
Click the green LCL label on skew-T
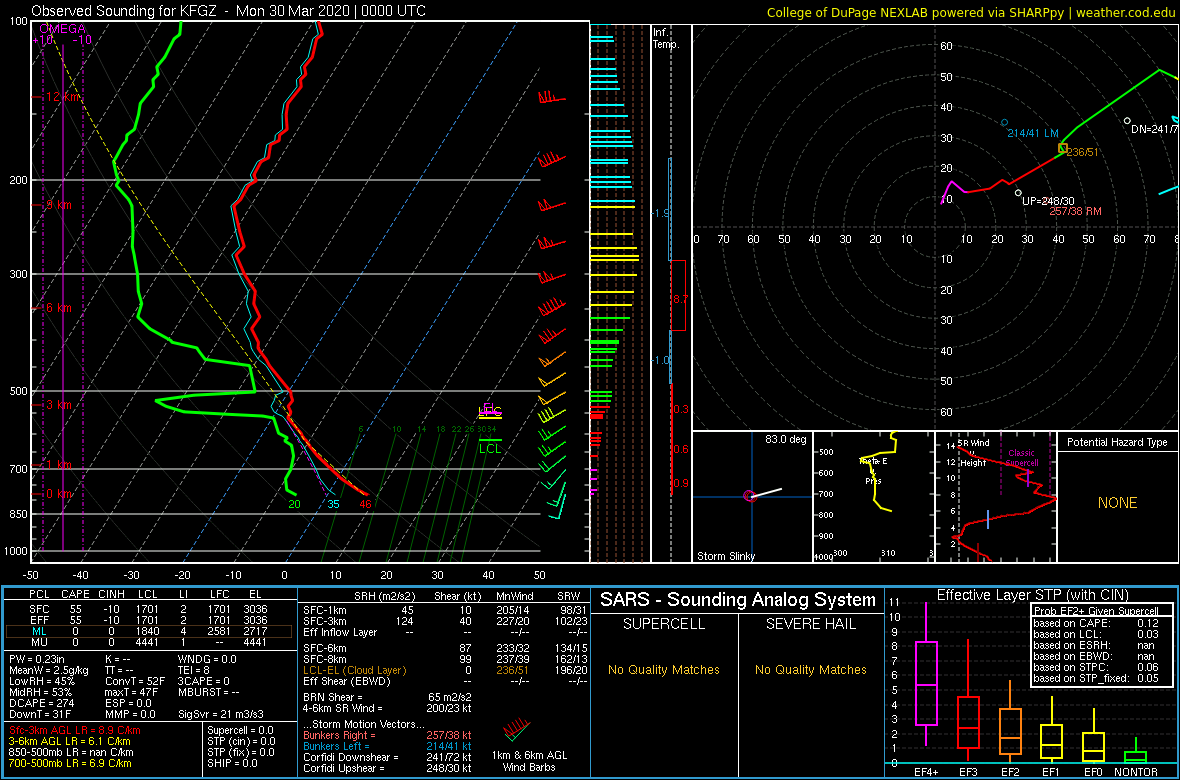[490, 449]
